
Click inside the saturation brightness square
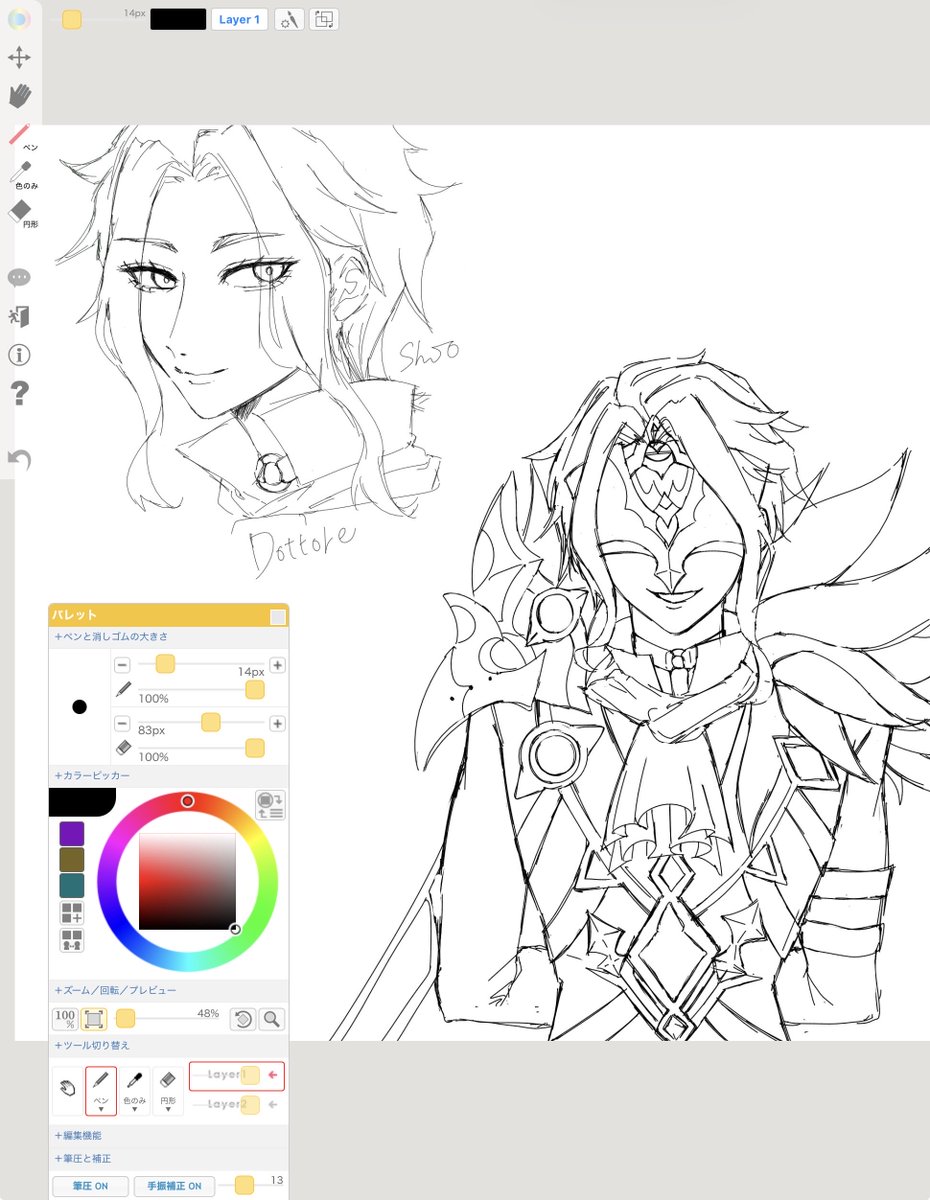(187, 881)
